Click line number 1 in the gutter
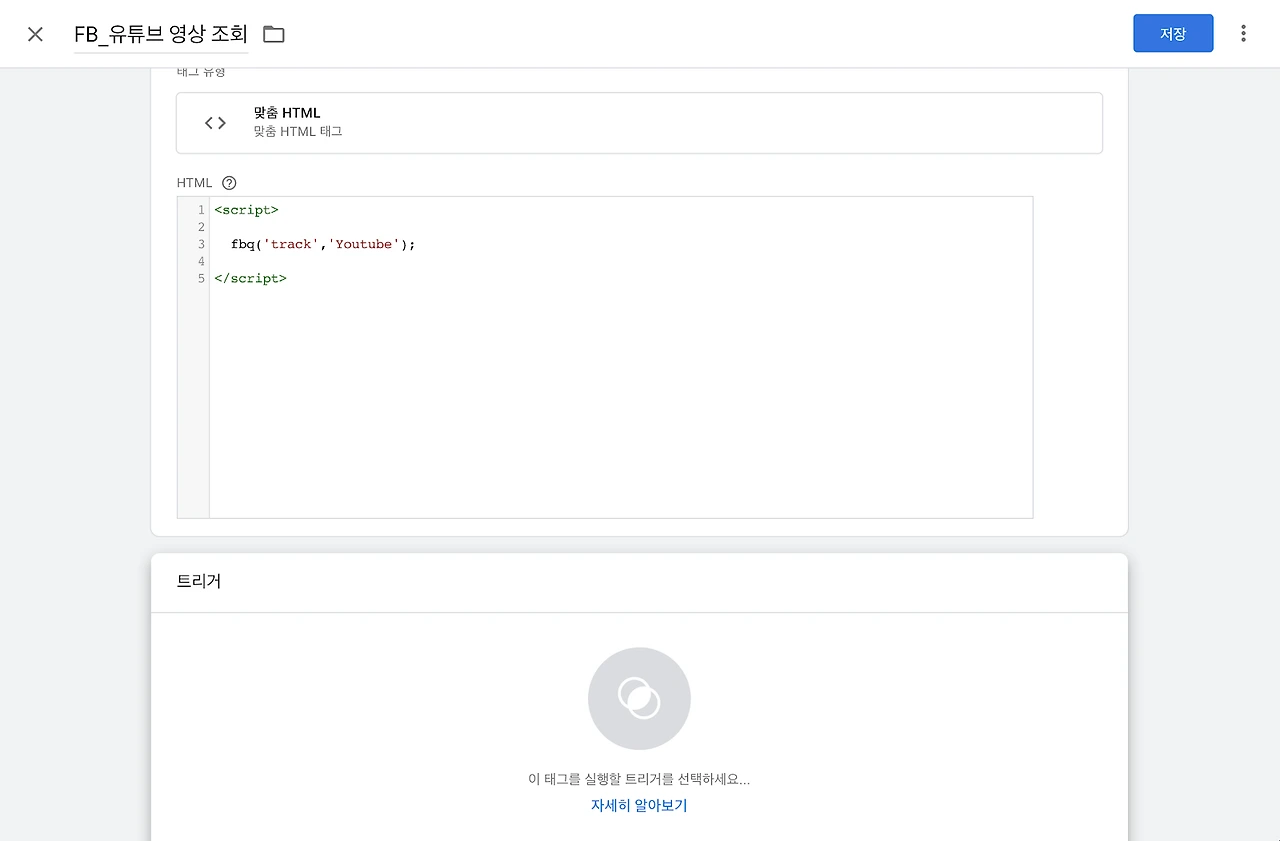The image size is (1280, 841). pos(201,210)
